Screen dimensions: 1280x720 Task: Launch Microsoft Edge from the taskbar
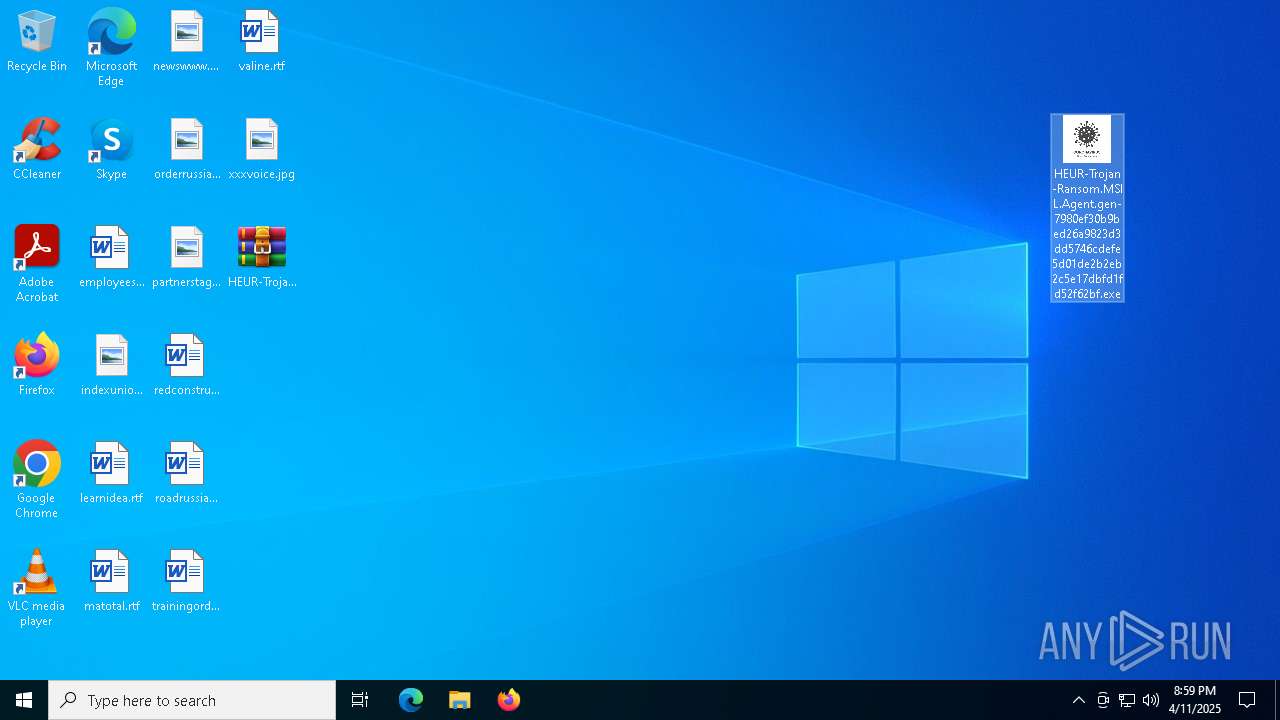pos(411,700)
